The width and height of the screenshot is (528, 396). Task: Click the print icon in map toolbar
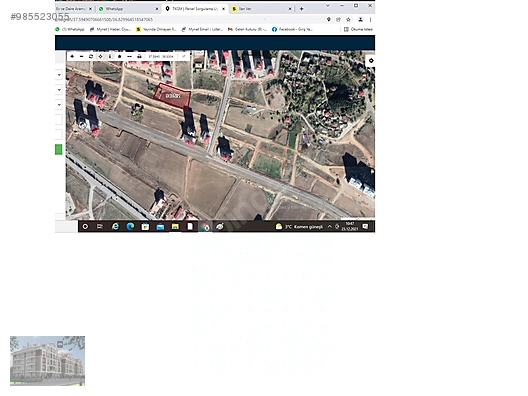pyautogui.click(x=139, y=57)
